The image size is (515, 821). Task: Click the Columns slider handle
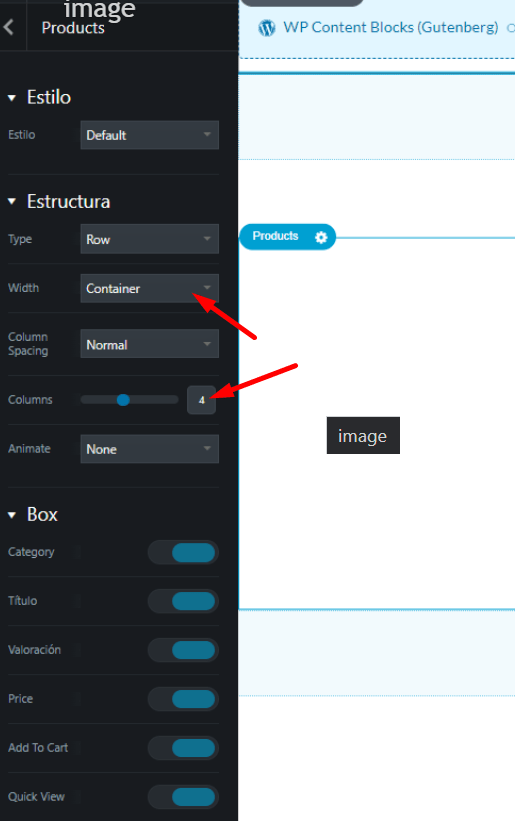(123, 400)
